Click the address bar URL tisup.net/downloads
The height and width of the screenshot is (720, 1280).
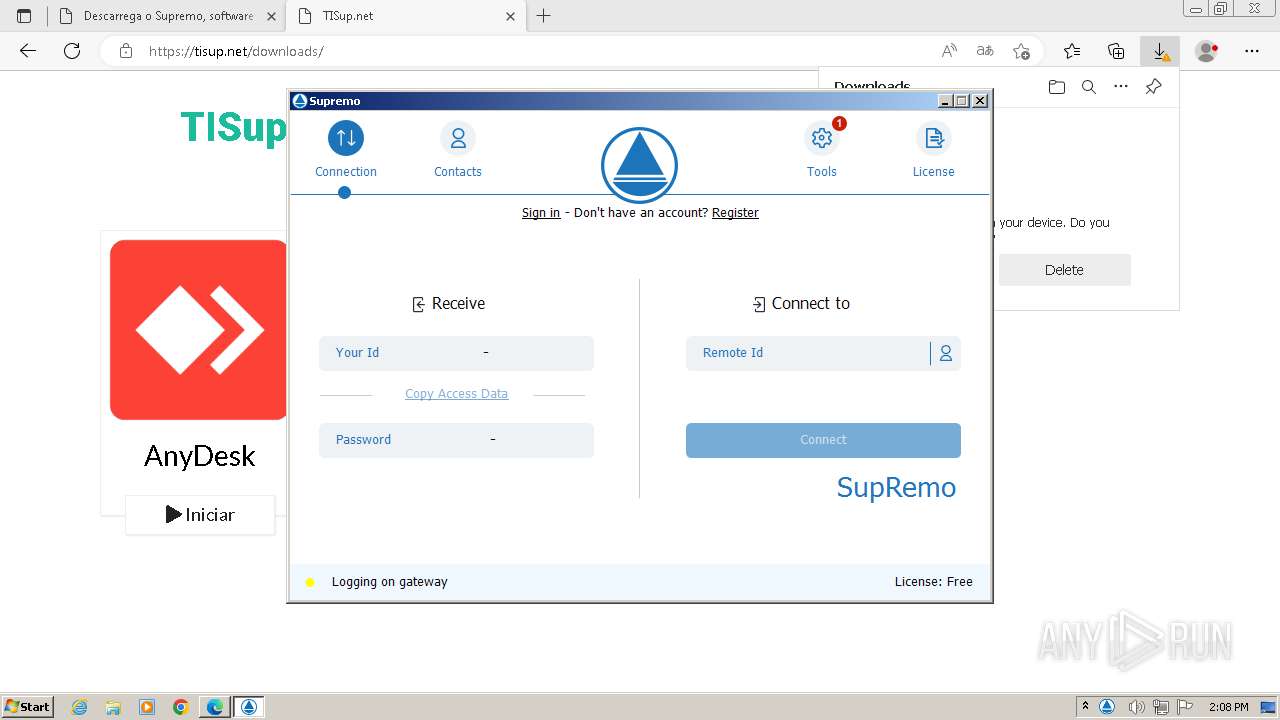(x=236, y=51)
